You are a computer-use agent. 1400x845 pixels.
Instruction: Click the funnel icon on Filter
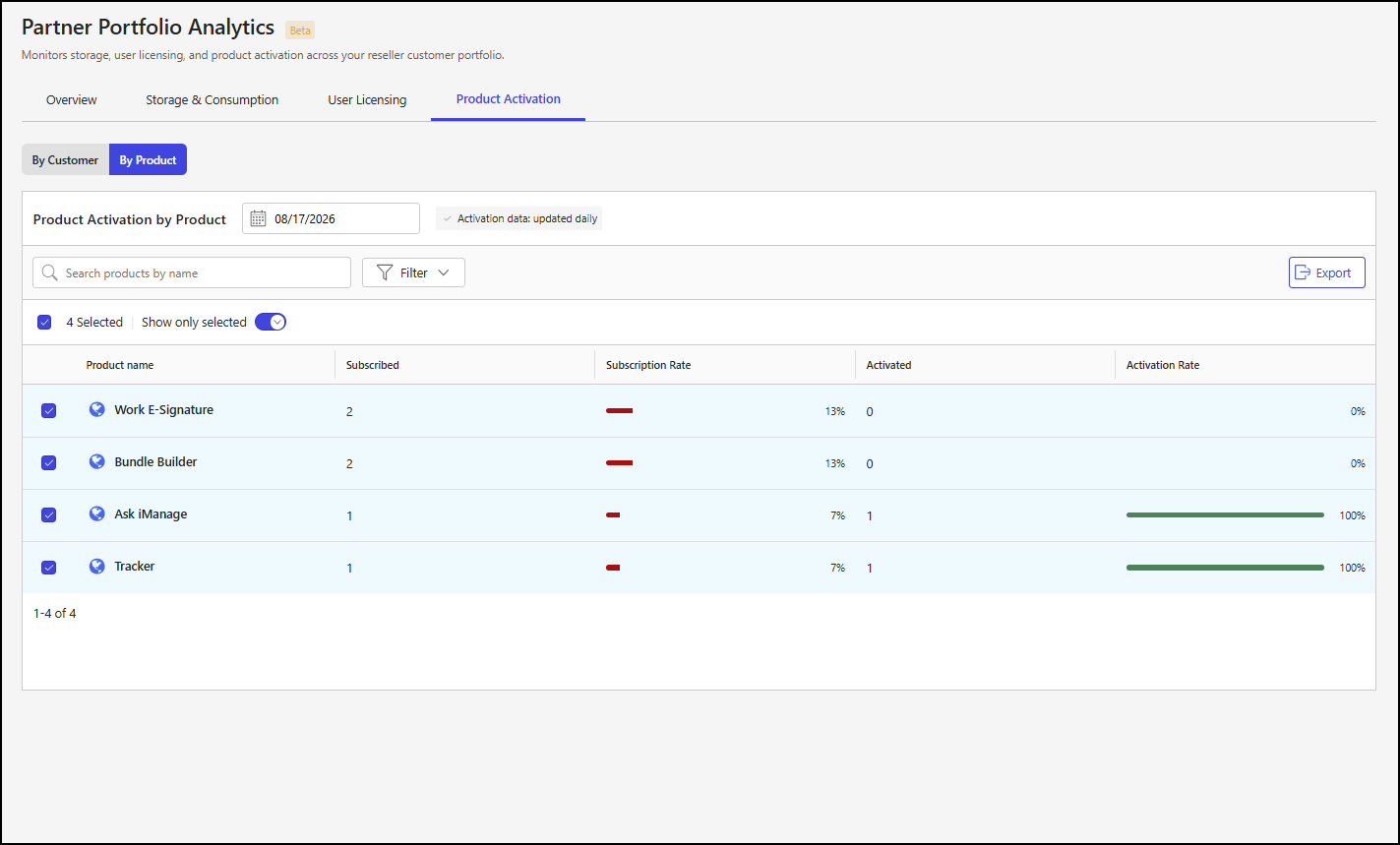tap(385, 272)
